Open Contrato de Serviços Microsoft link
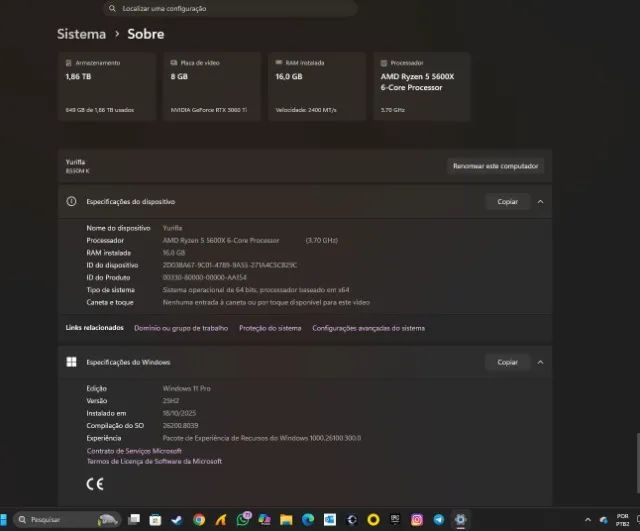 134,451
